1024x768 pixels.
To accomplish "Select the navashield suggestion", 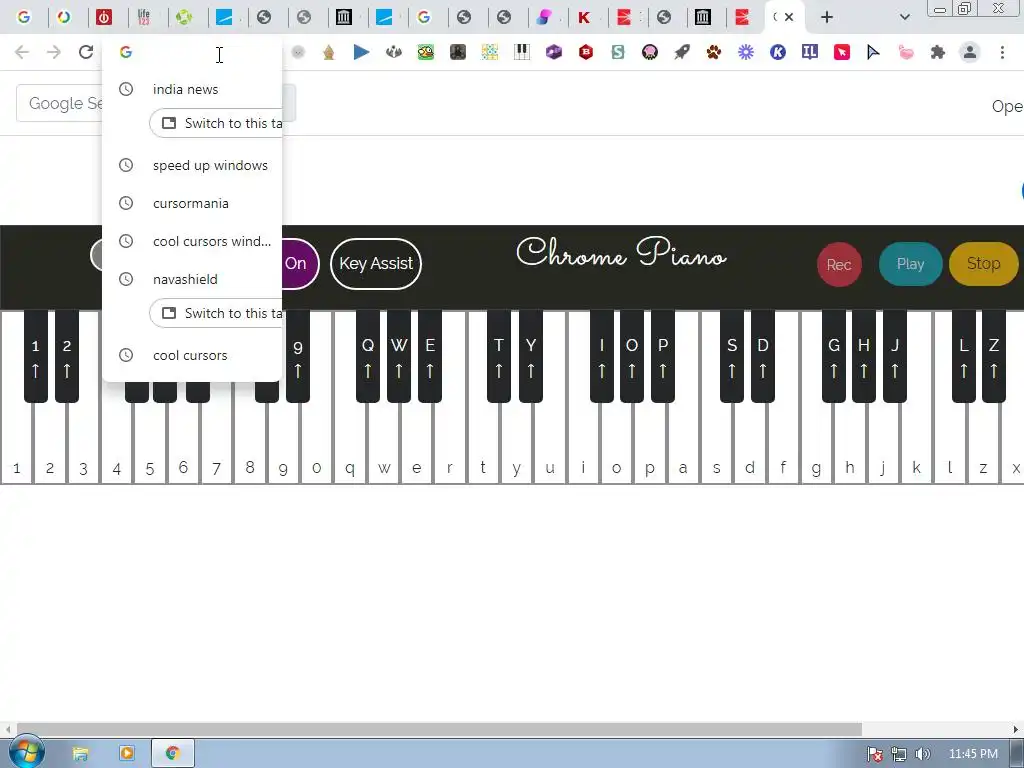I will [193, 279].
